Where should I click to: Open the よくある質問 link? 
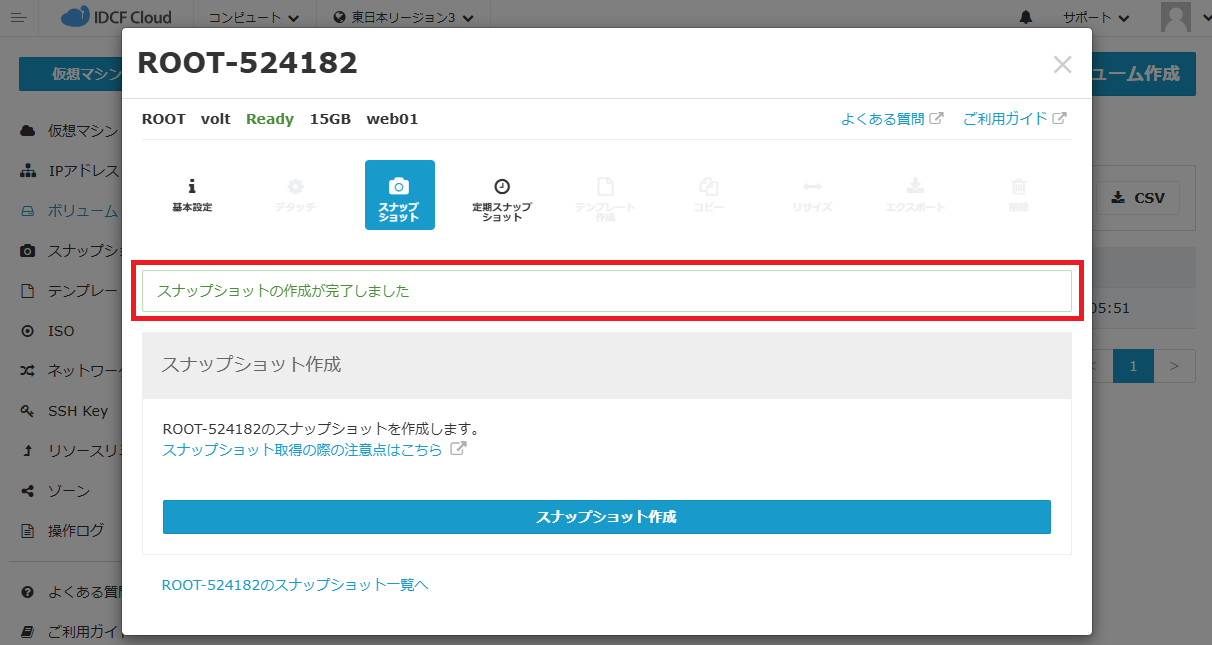tap(891, 119)
